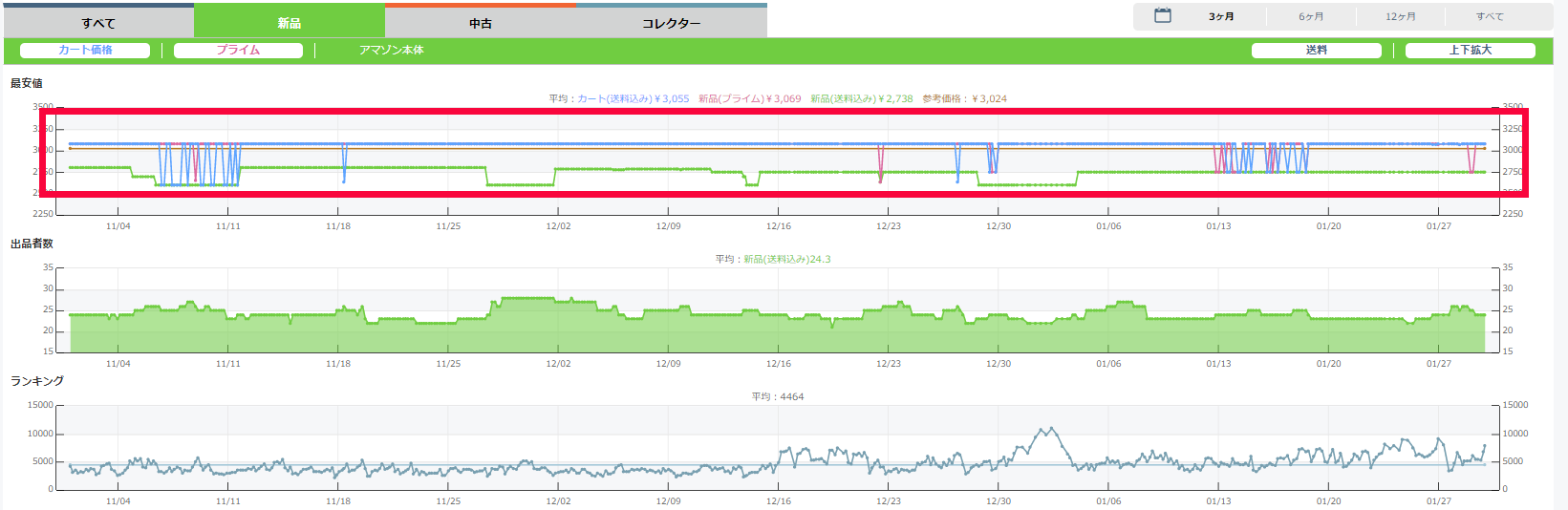Toggle the カート価格 price line
Image resolution: width=1568 pixels, height=510 pixels.
(85, 51)
